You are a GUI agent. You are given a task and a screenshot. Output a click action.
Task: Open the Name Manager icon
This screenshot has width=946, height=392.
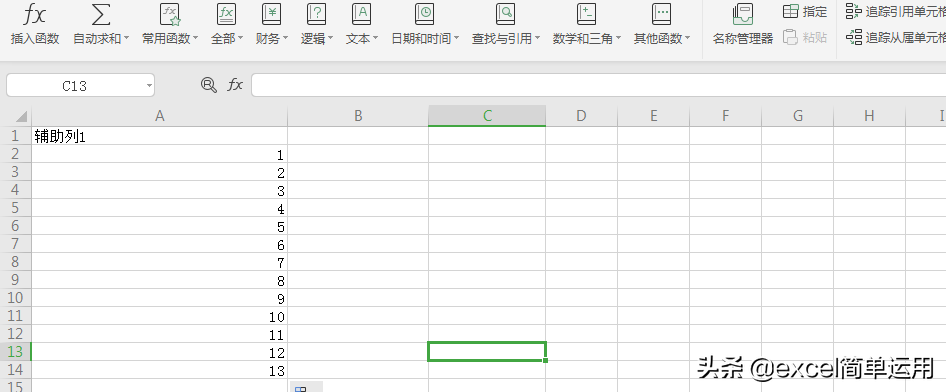pos(743,14)
